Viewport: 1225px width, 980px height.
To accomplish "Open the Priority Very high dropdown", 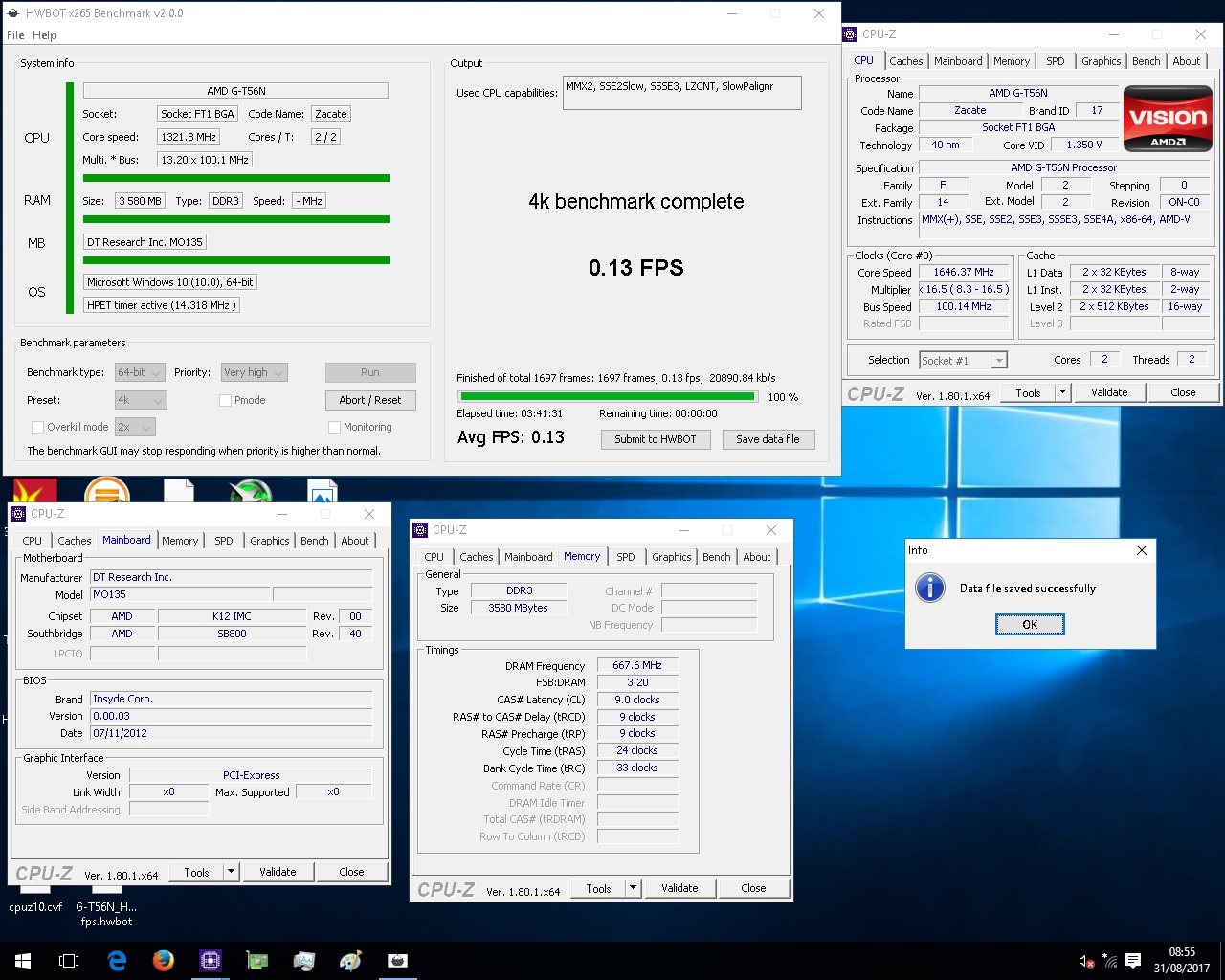I will click(254, 372).
